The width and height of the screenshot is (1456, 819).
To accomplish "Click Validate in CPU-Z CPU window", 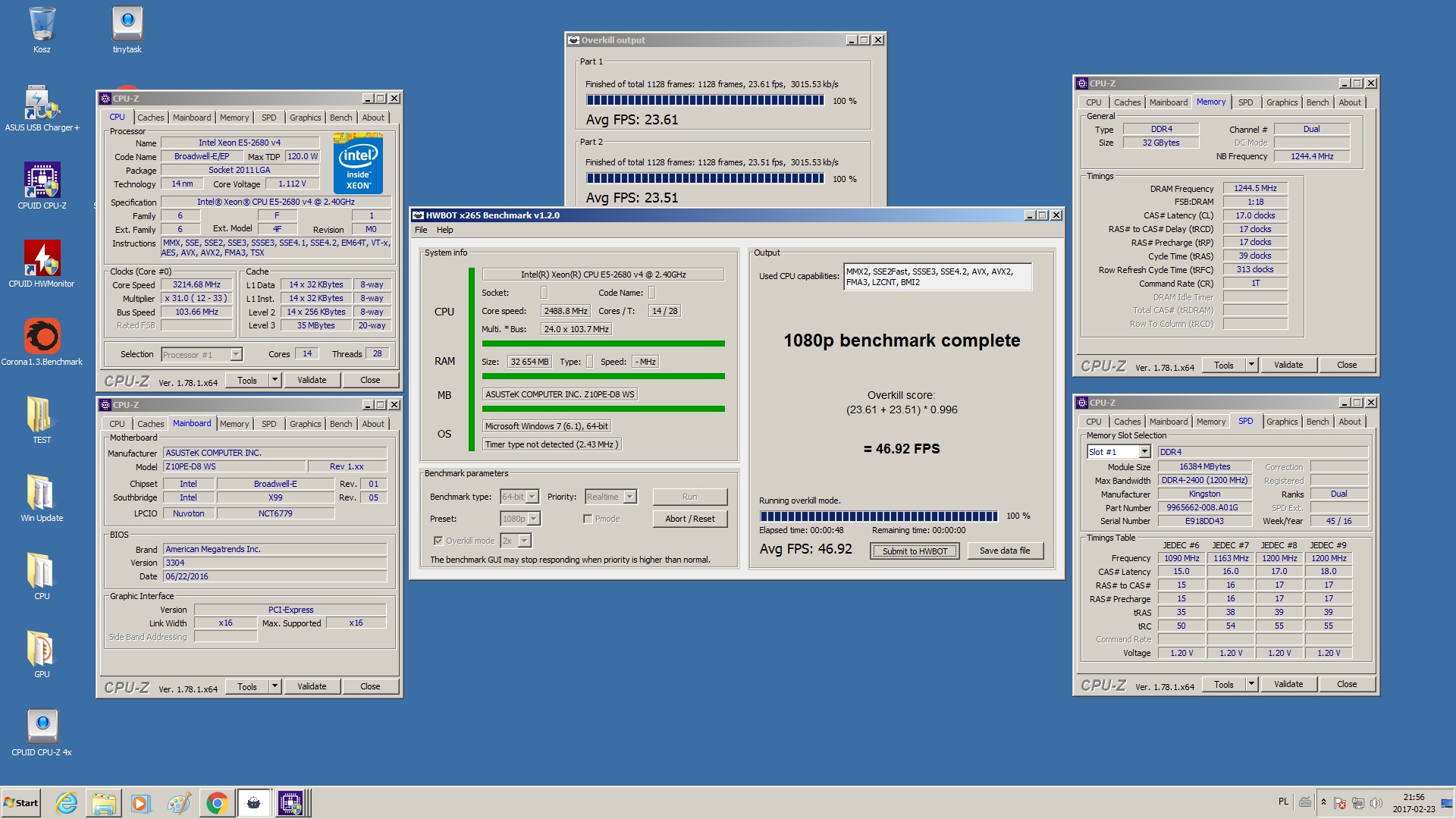I will pyautogui.click(x=312, y=380).
